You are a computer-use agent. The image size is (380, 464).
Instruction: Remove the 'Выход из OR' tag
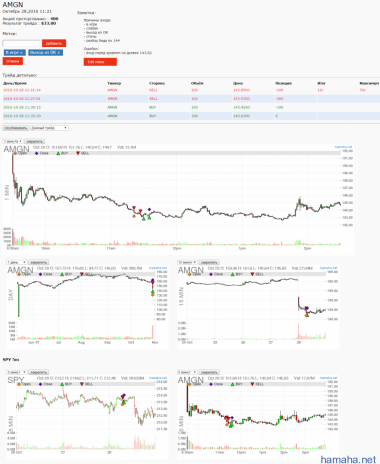(59, 53)
